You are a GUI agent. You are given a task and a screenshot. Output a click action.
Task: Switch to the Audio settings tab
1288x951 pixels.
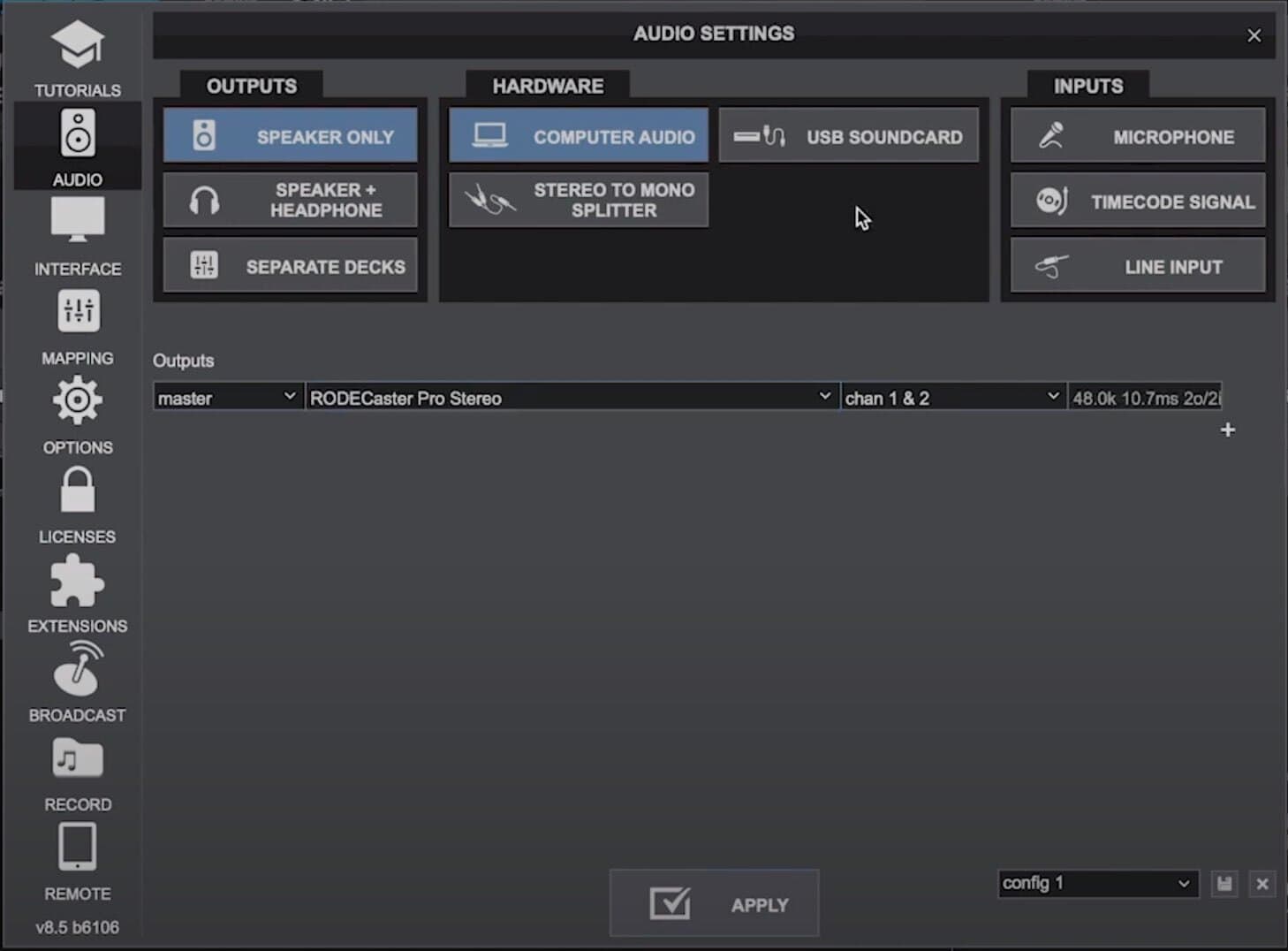[x=78, y=146]
